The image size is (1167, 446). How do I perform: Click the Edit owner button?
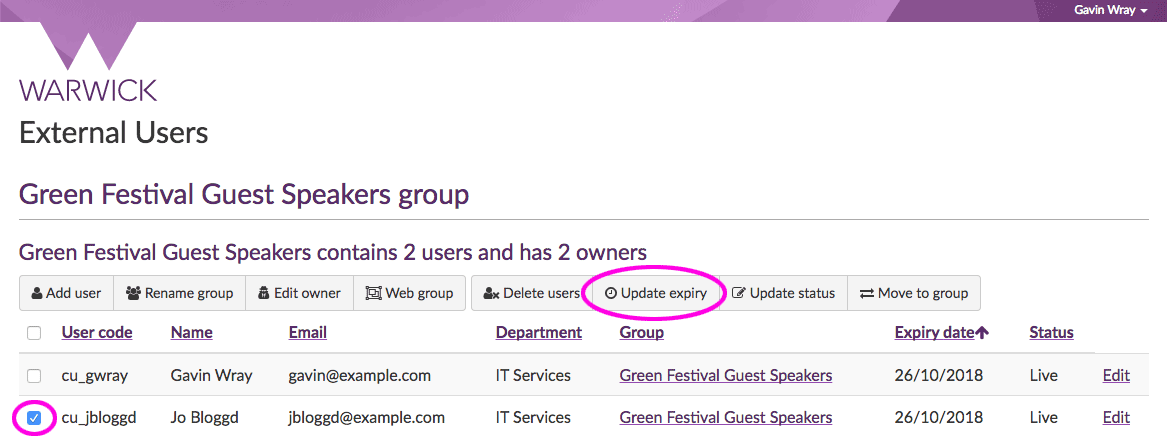point(299,293)
